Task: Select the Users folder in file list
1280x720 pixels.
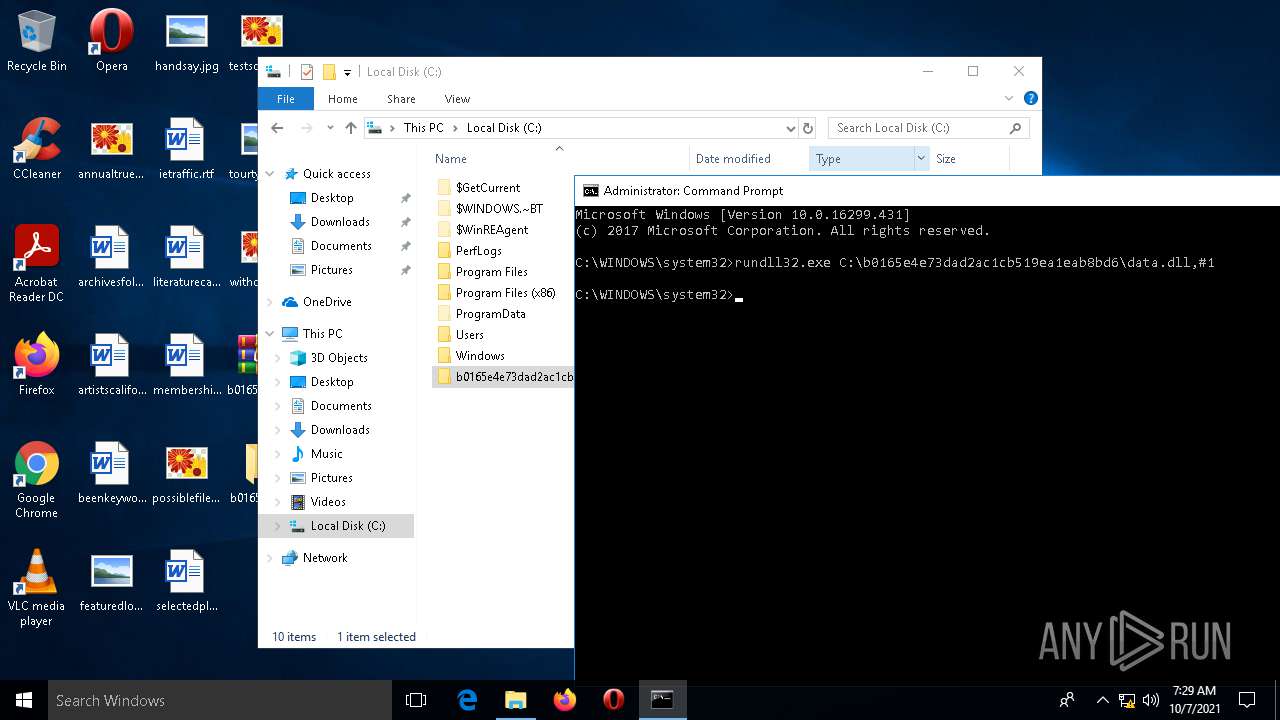Action: [x=469, y=335]
